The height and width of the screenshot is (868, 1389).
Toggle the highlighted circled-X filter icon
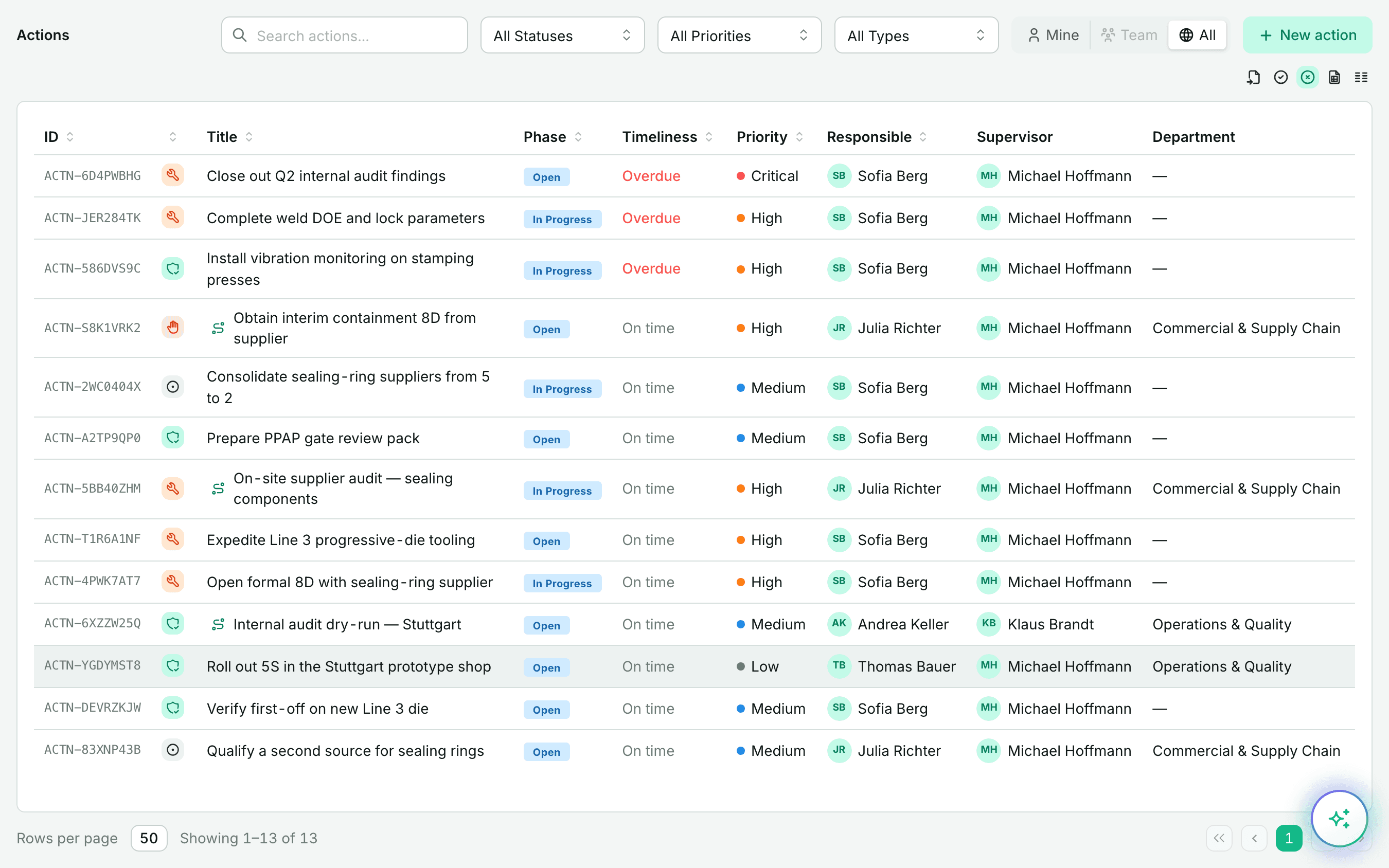(1308, 78)
